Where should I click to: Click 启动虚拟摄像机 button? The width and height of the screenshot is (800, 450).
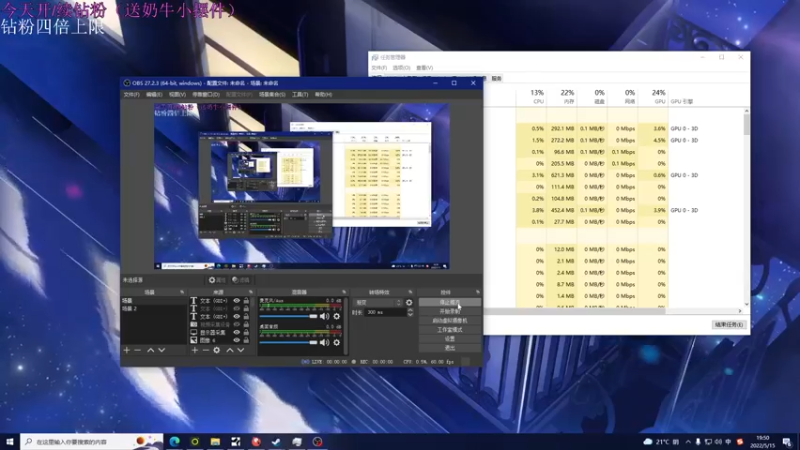[449, 320]
